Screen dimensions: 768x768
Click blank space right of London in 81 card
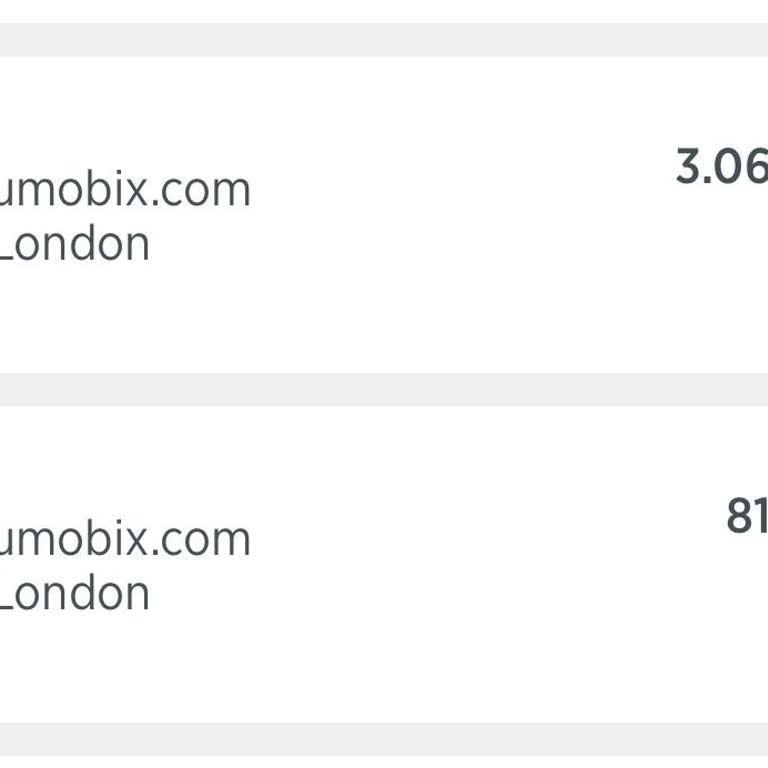click(x=400, y=595)
